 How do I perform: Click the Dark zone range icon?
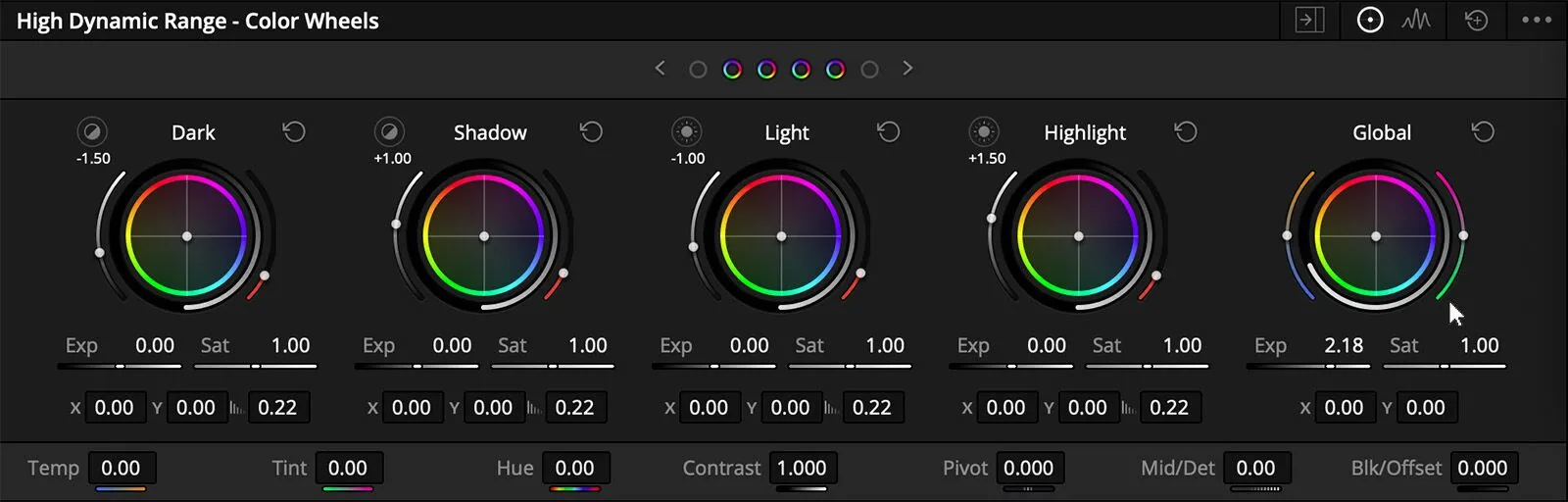92,131
